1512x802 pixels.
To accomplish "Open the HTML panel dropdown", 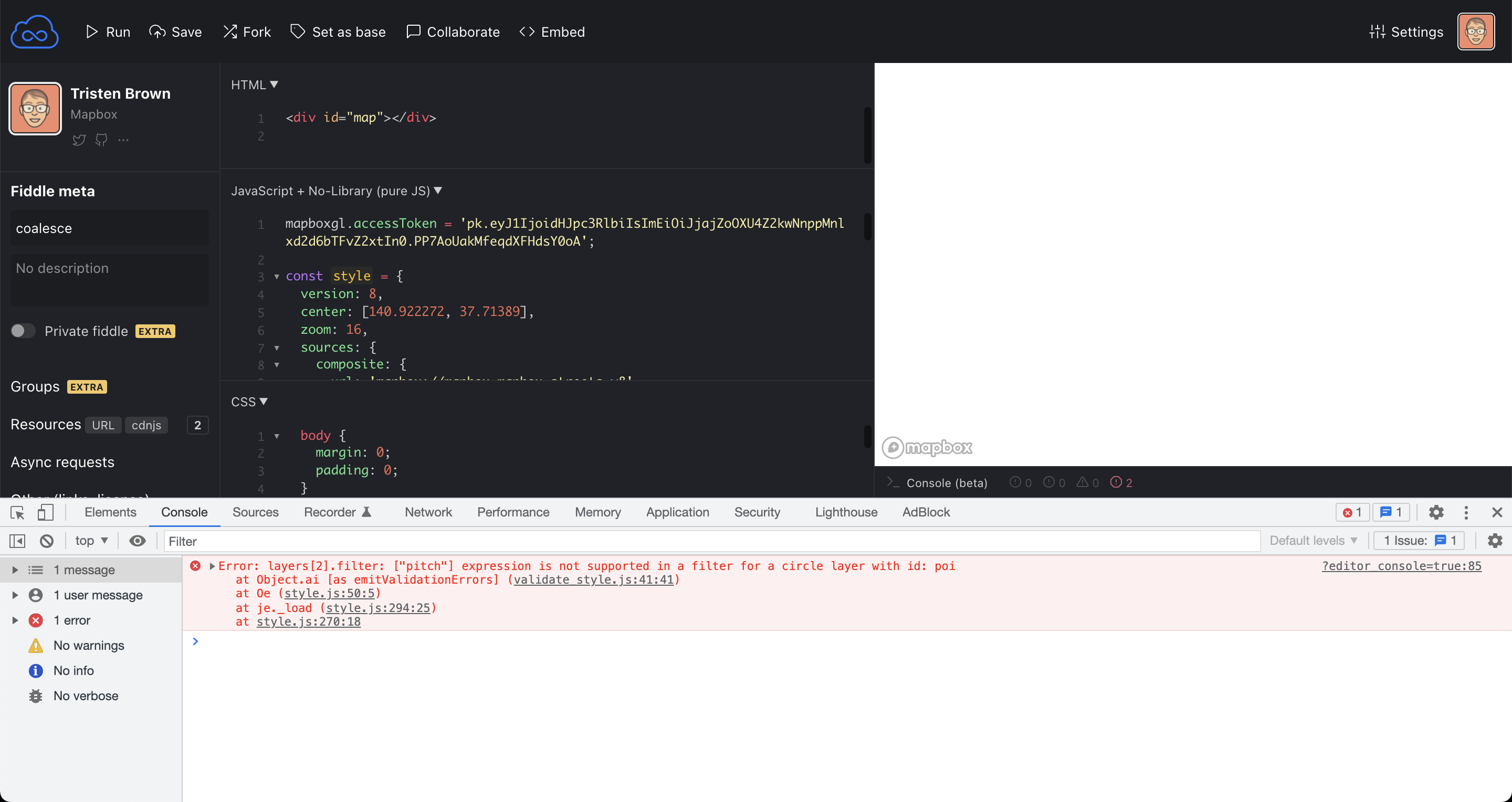I will click(255, 85).
